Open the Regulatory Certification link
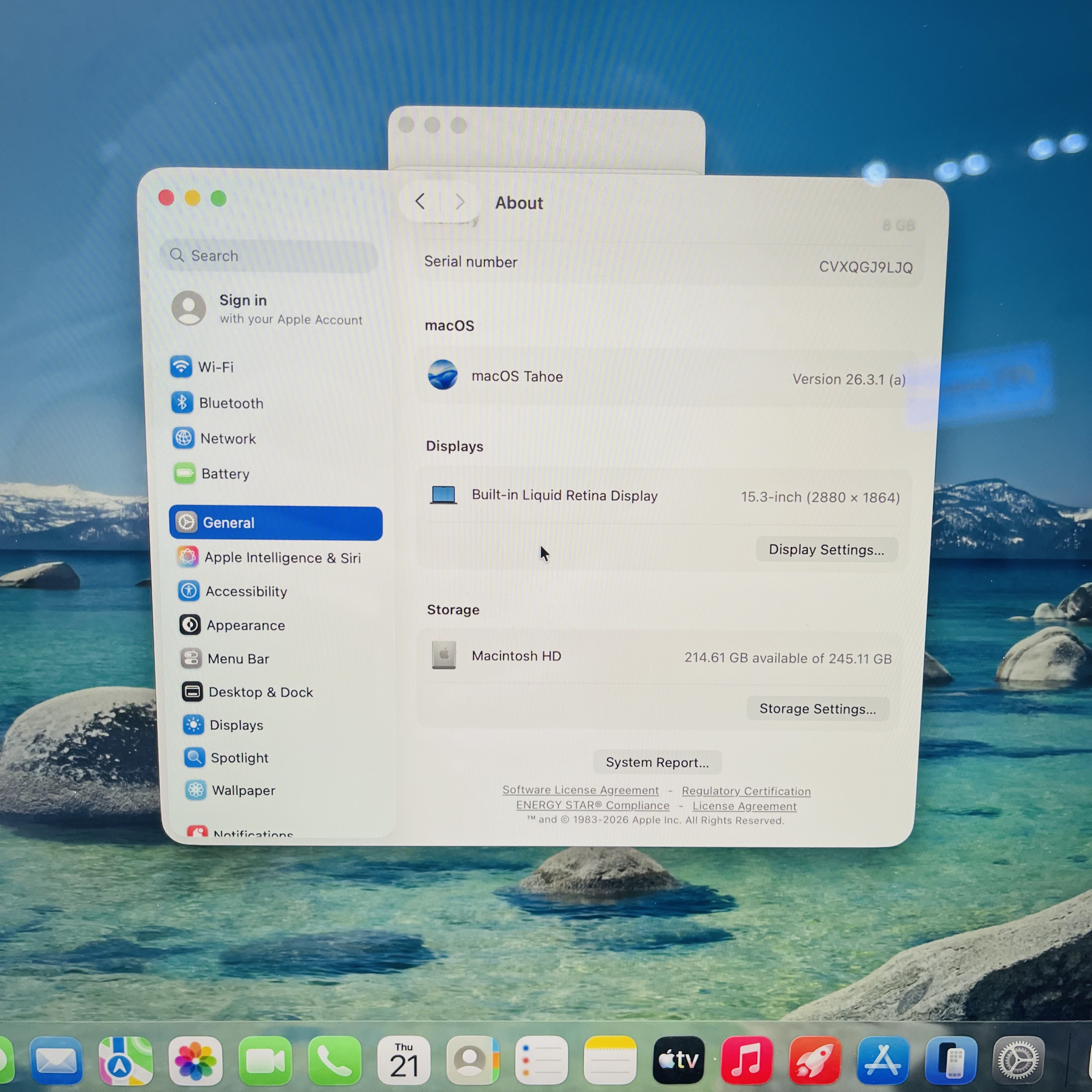Screen dimensions: 1092x1092 pyautogui.click(x=746, y=791)
